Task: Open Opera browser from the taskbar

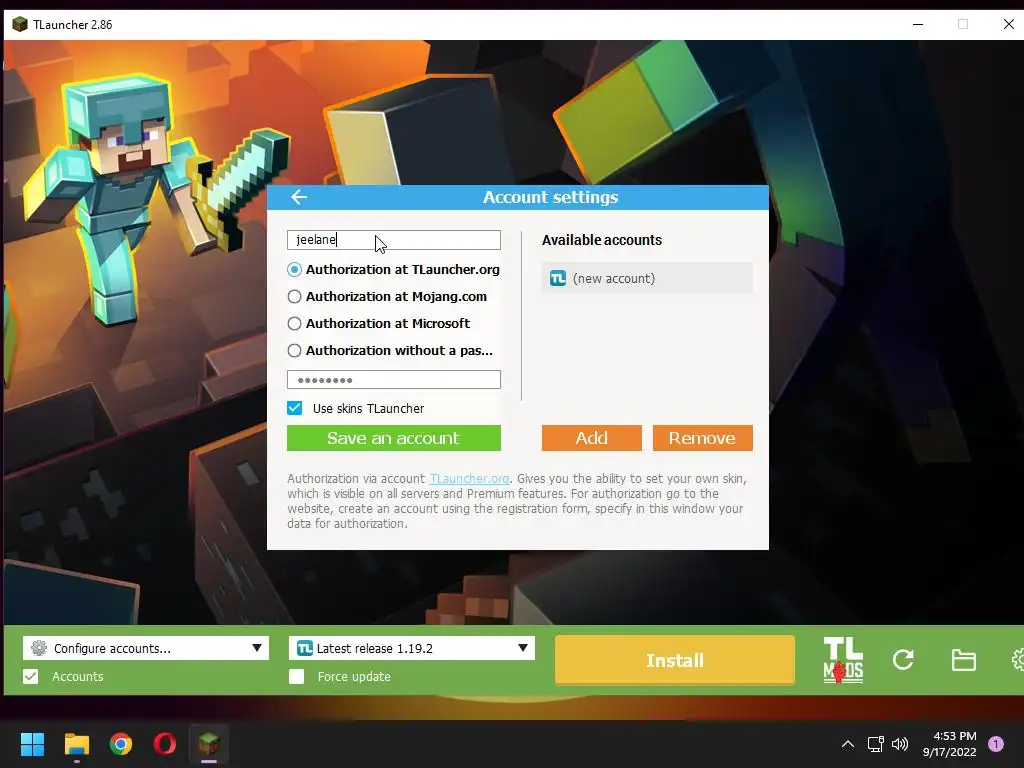Action: click(x=165, y=744)
